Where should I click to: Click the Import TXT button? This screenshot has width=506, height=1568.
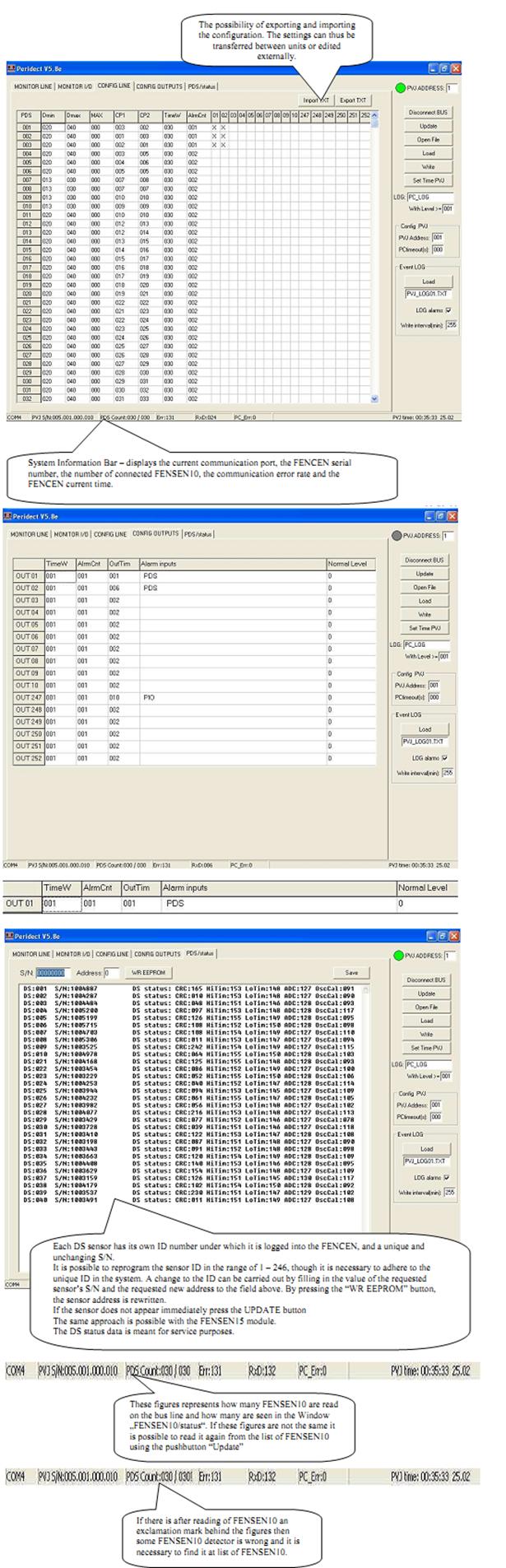[x=318, y=100]
